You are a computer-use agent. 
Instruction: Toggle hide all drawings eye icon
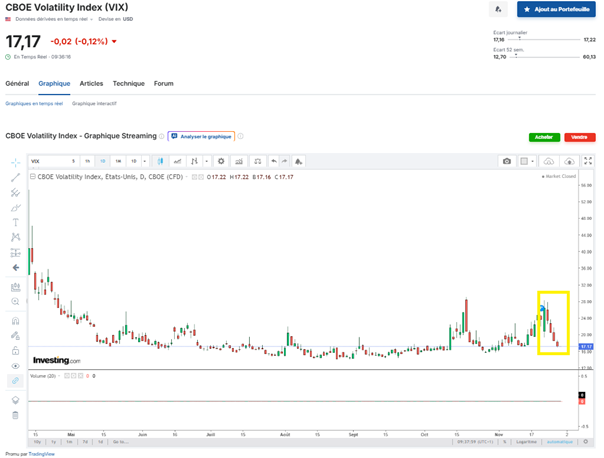pos(15,367)
